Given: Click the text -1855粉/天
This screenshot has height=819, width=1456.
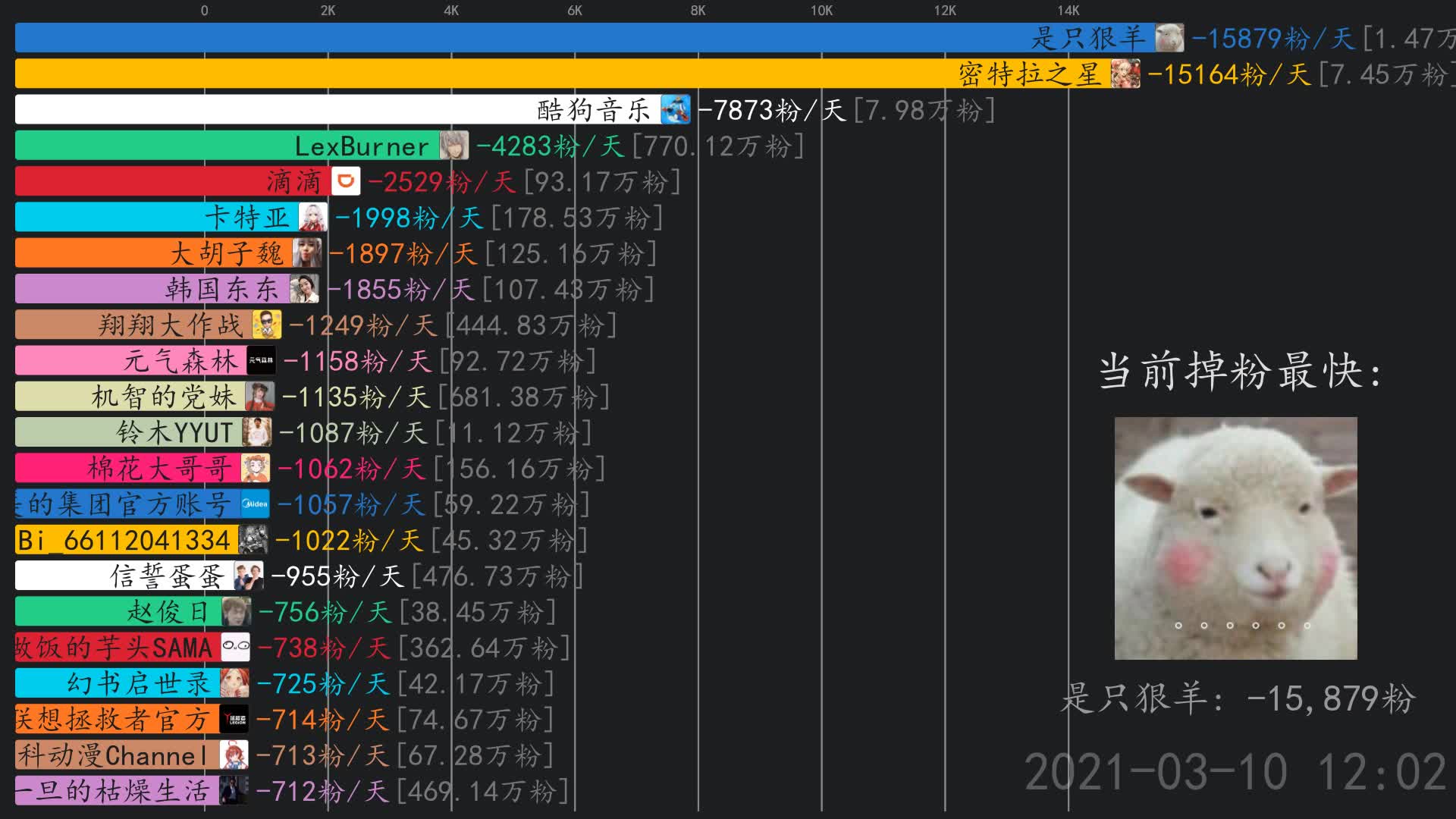Looking at the screenshot, I should pos(400,289).
